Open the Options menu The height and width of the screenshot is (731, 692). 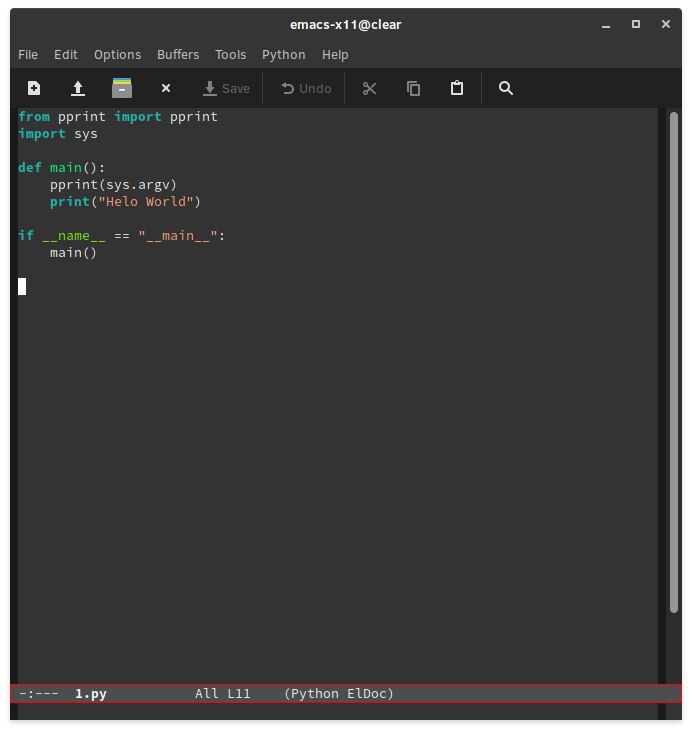click(118, 55)
